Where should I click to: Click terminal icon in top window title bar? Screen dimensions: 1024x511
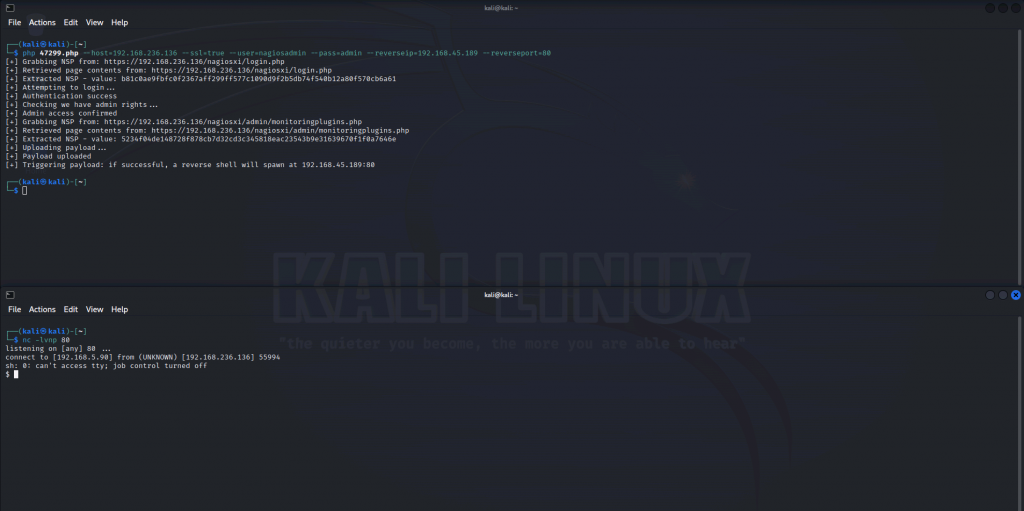coord(10,8)
